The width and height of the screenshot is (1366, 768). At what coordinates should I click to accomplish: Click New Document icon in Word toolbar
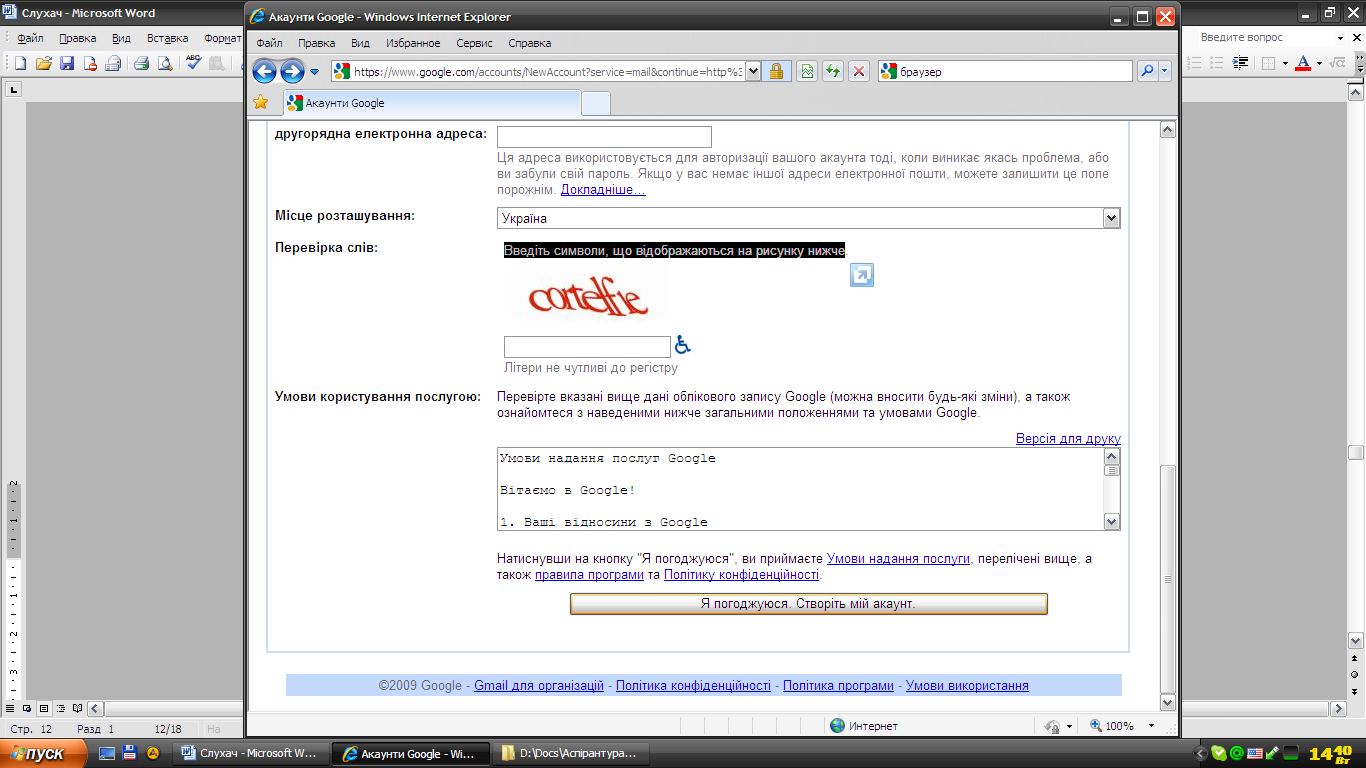(x=20, y=63)
